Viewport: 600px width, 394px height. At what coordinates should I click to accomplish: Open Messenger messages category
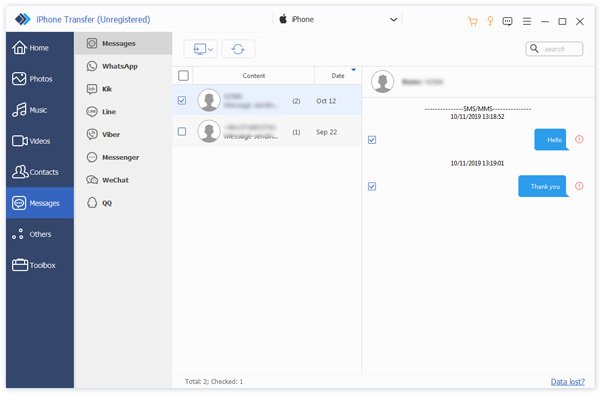pyautogui.click(x=123, y=157)
